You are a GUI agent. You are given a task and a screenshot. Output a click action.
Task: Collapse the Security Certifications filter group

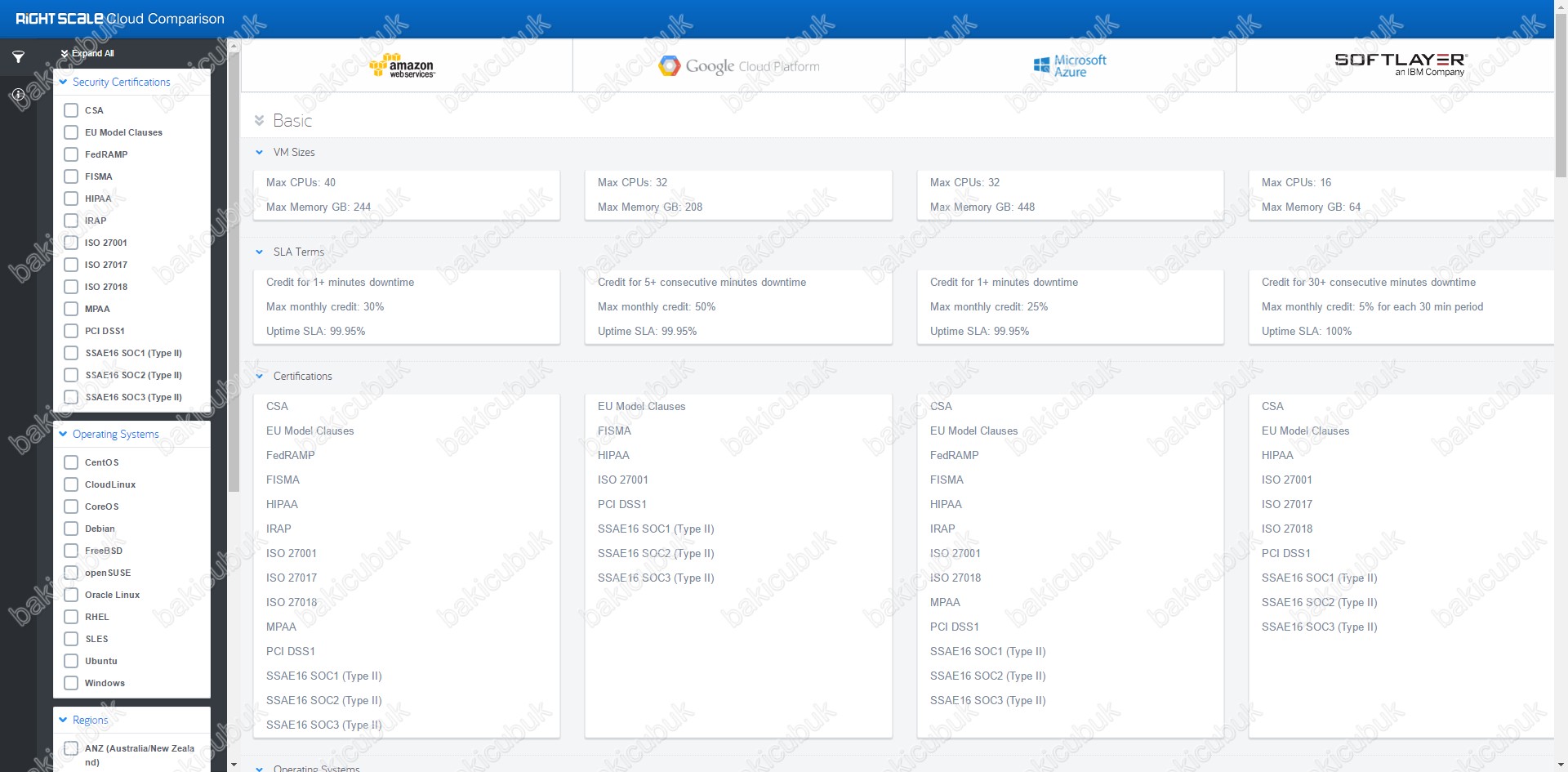coord(63,82)
